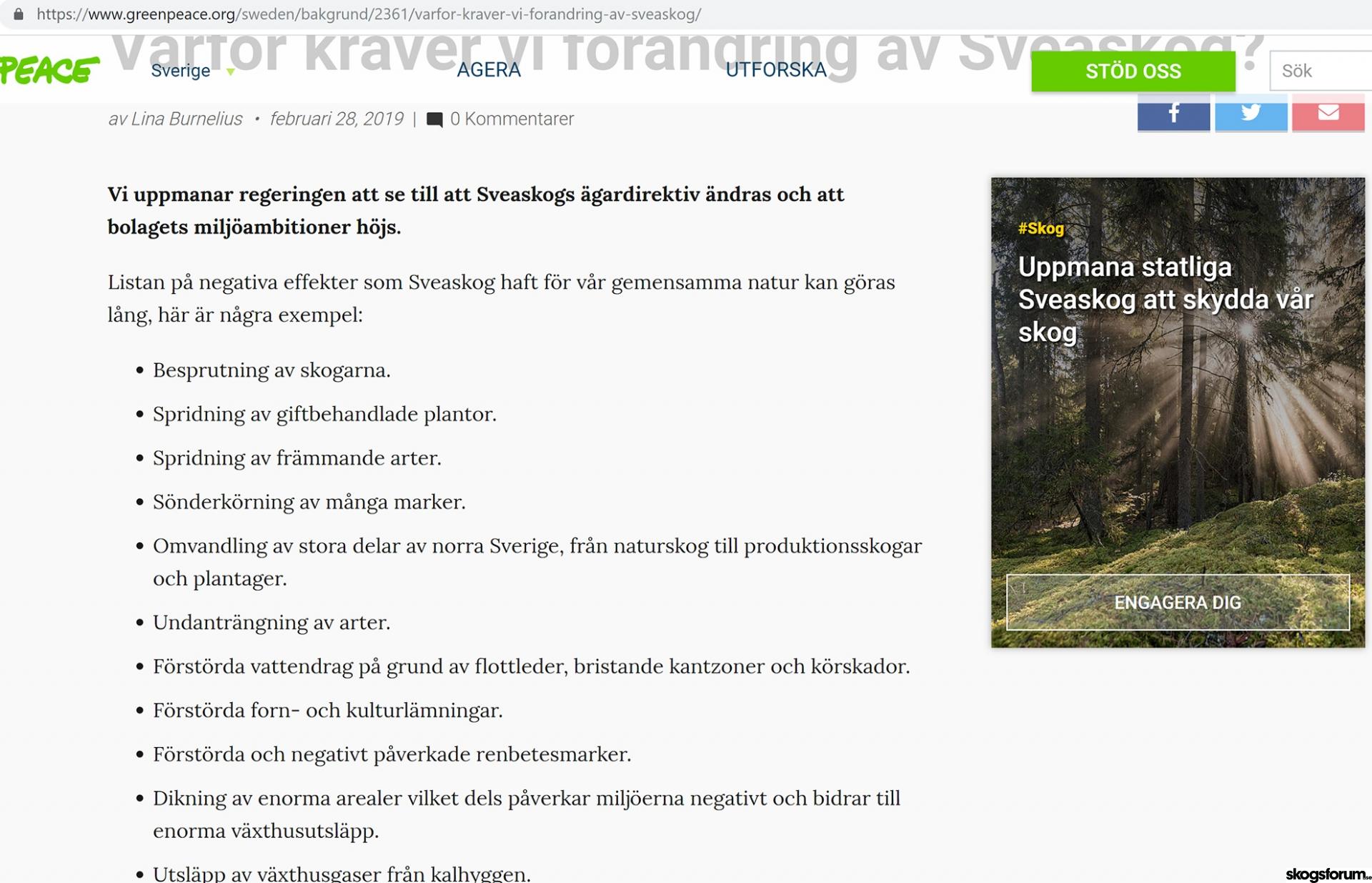Click 'Dikning av enorma arealer' list item
This screenshot has width=1372, height=883.
pos(527,814)
